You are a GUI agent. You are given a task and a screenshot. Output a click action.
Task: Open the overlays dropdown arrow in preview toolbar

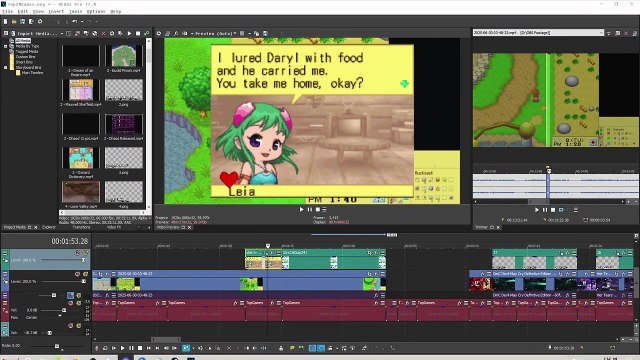[248, 33]
